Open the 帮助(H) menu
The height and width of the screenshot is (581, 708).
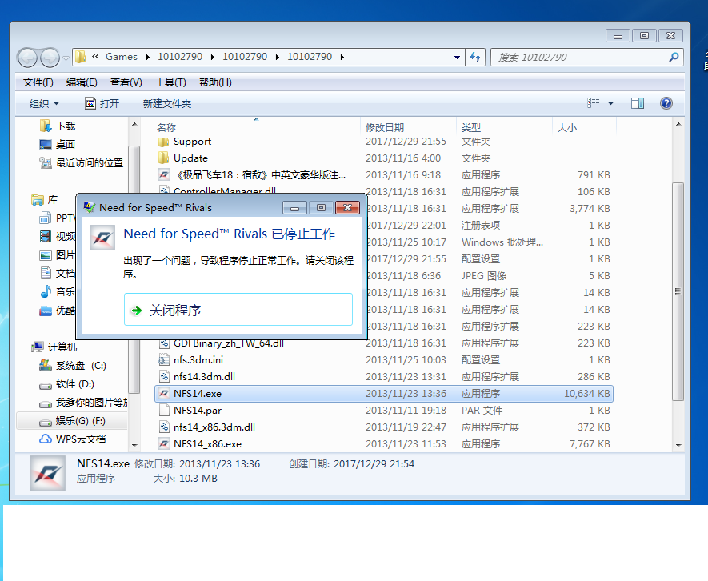215,82
